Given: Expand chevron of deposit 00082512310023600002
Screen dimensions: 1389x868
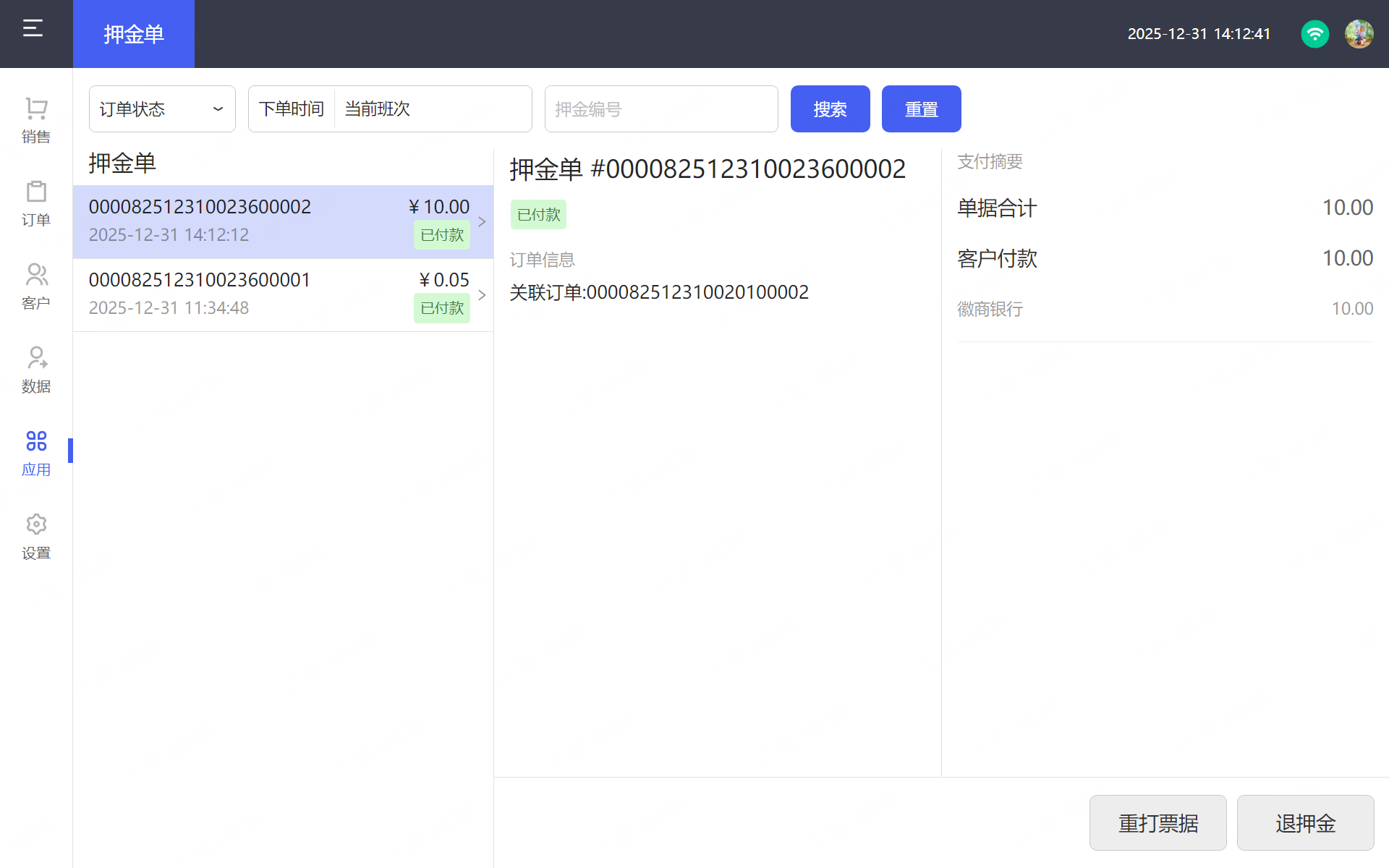Looking at the screenshot, I should [x=482, y=222].
